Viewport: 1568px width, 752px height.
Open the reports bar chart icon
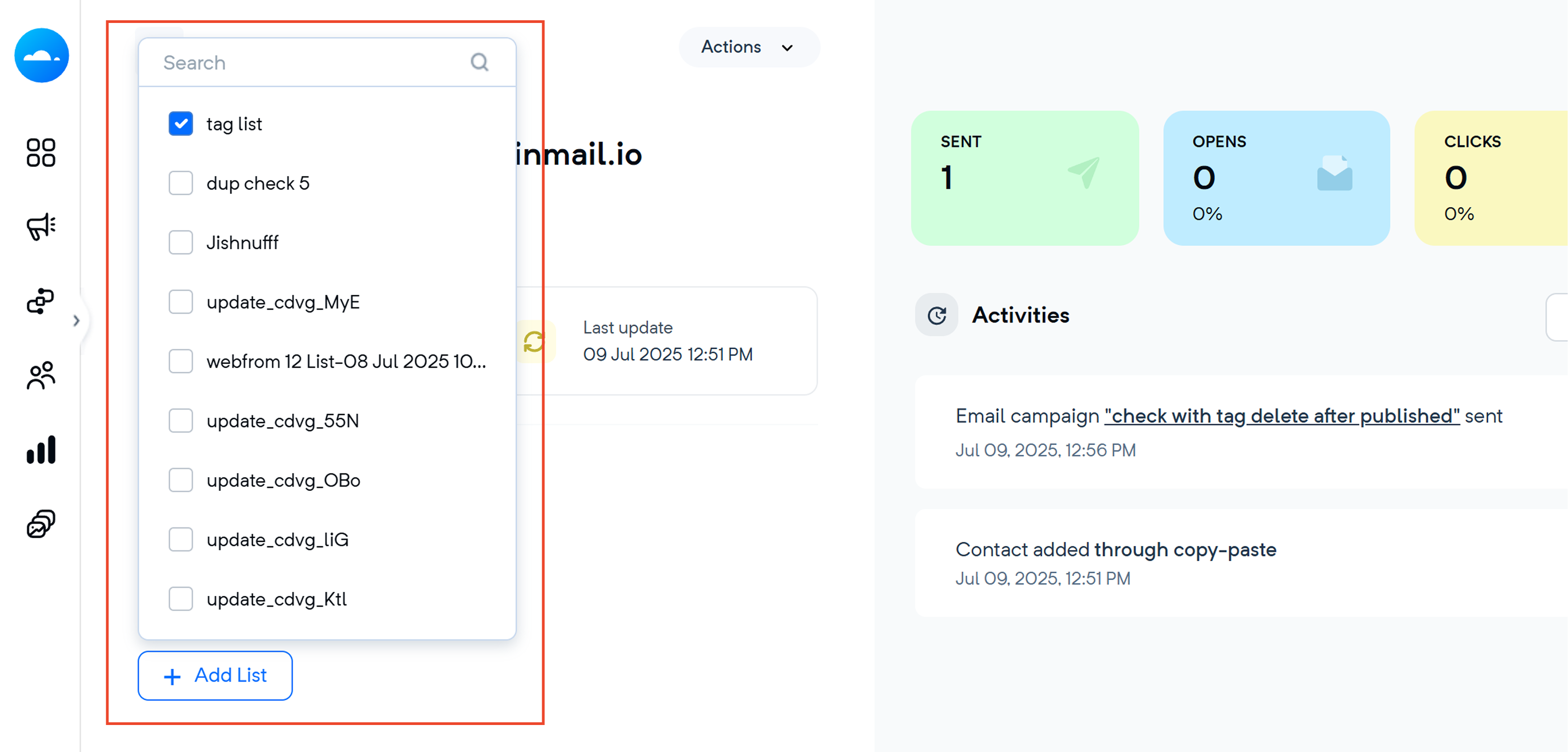(x=41, y=450)
